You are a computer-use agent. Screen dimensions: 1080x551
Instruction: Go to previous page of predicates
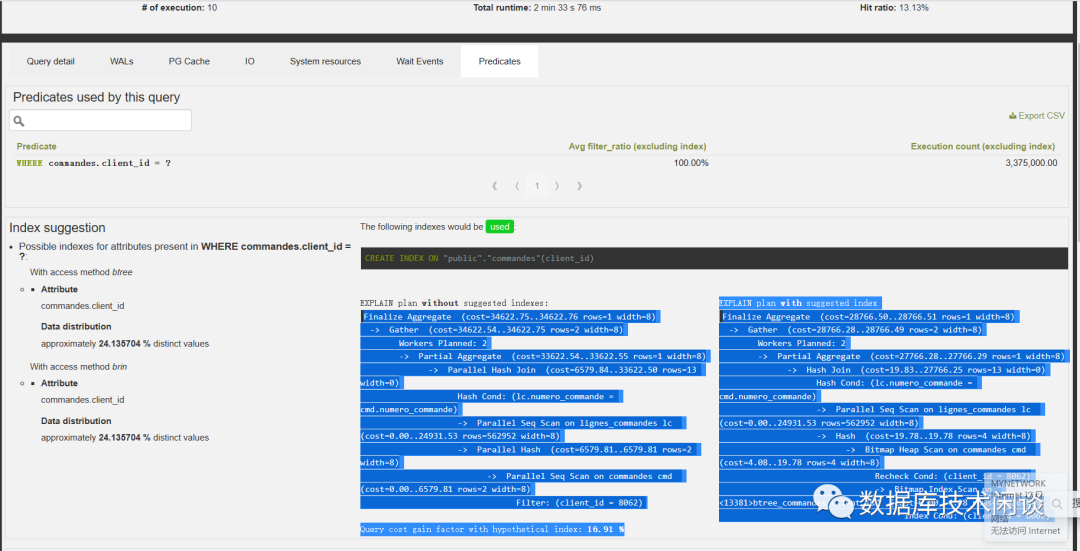517,186
